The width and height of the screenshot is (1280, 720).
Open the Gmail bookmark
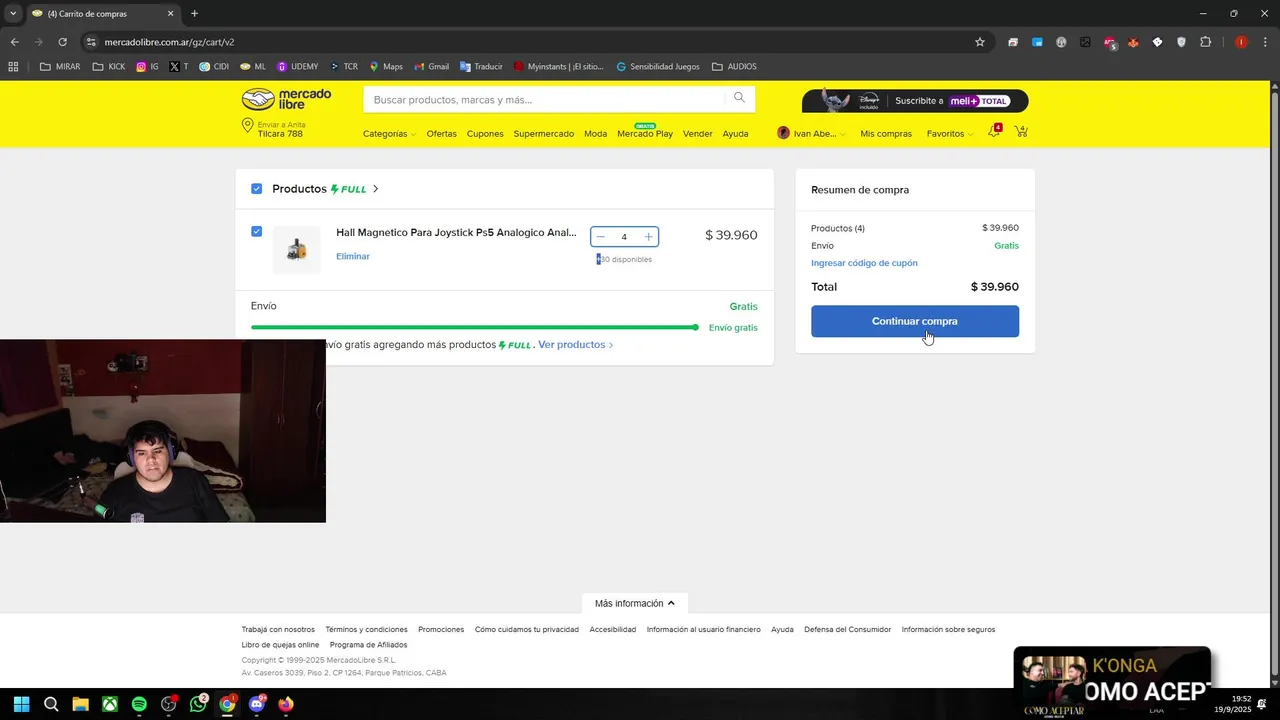point(432,67)
